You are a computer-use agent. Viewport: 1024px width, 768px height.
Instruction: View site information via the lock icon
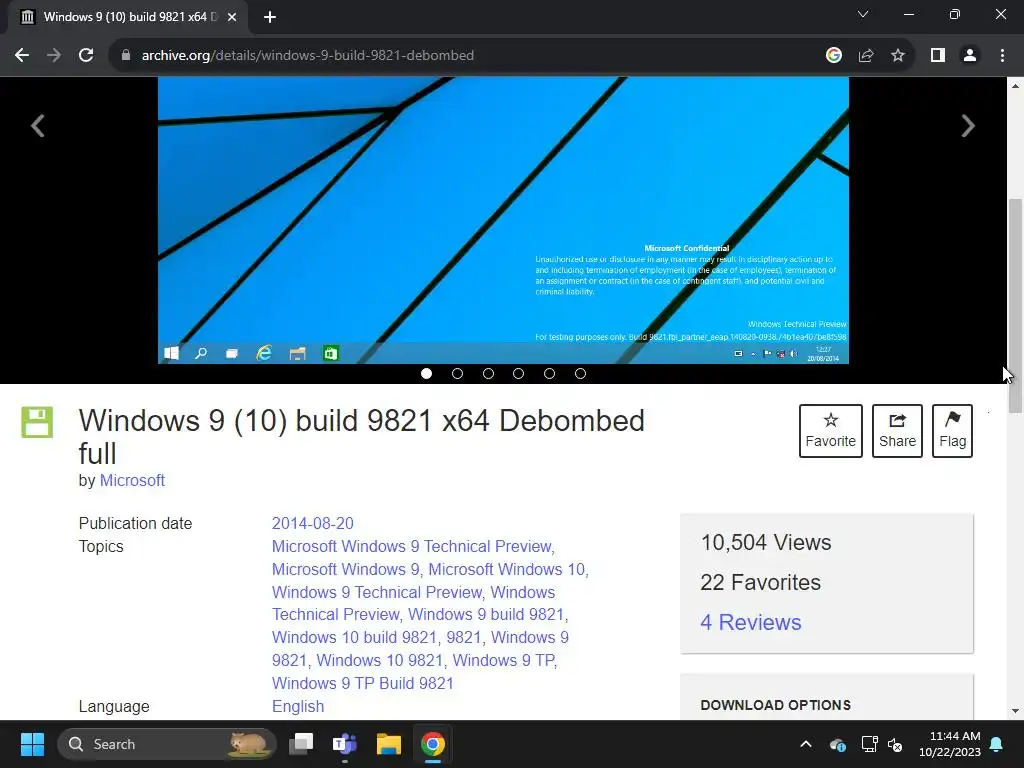[125, 56]
